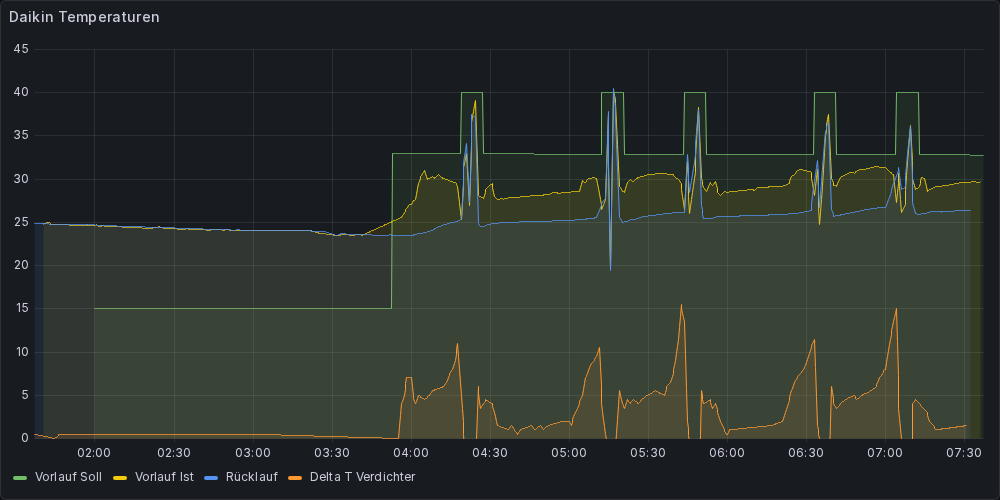Open color picker for orange Delta T swatch

point(295,477)
